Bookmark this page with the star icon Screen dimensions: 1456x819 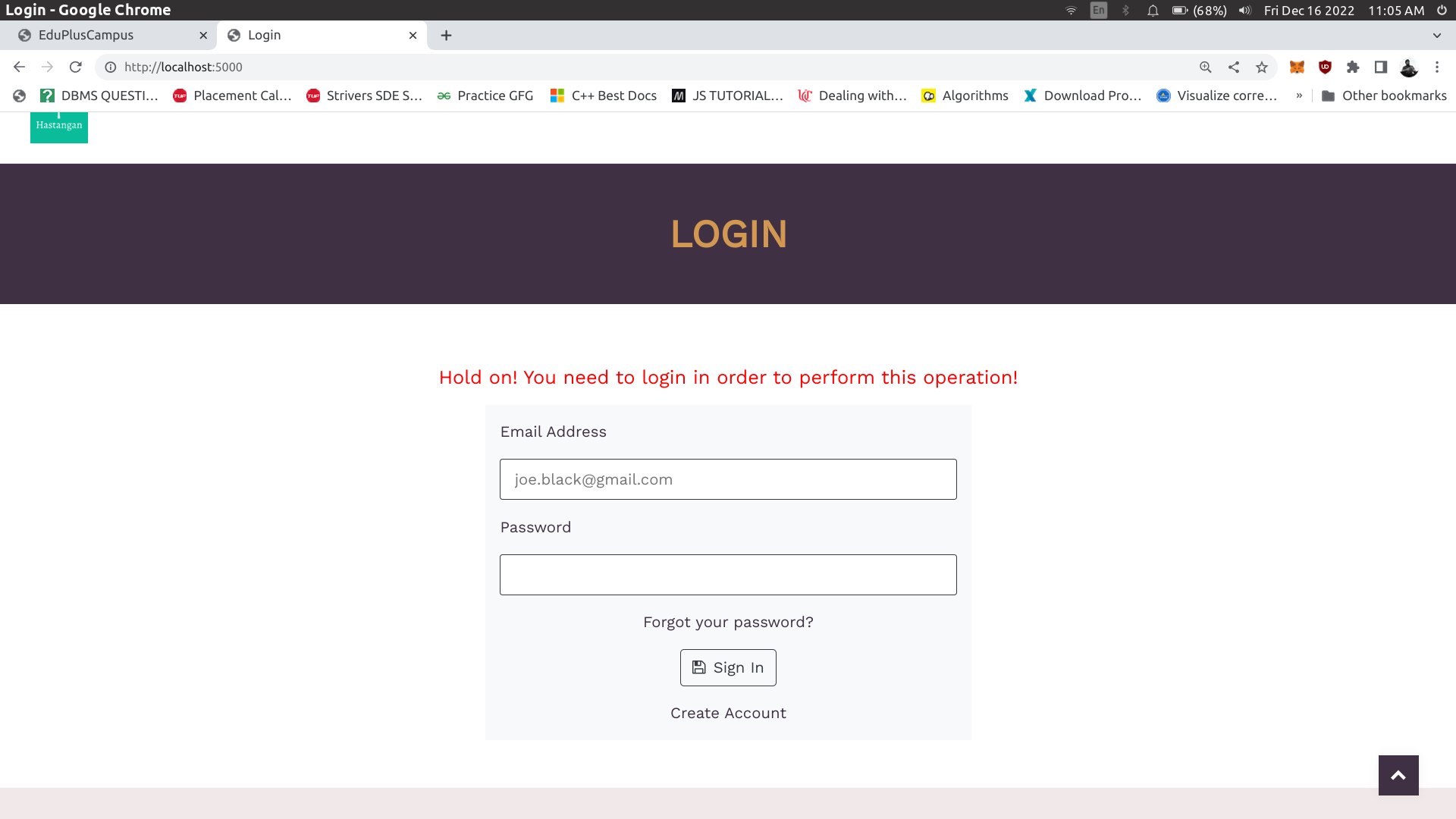[x=1262, y=67]
